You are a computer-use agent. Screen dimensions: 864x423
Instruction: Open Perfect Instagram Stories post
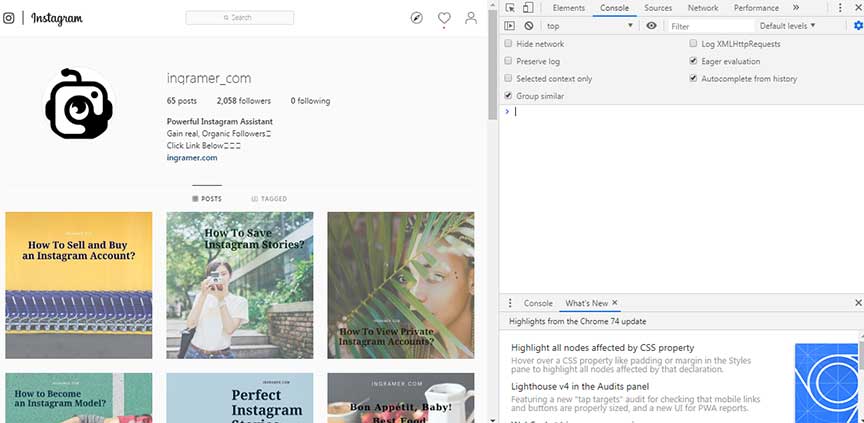tap(240, 398)
